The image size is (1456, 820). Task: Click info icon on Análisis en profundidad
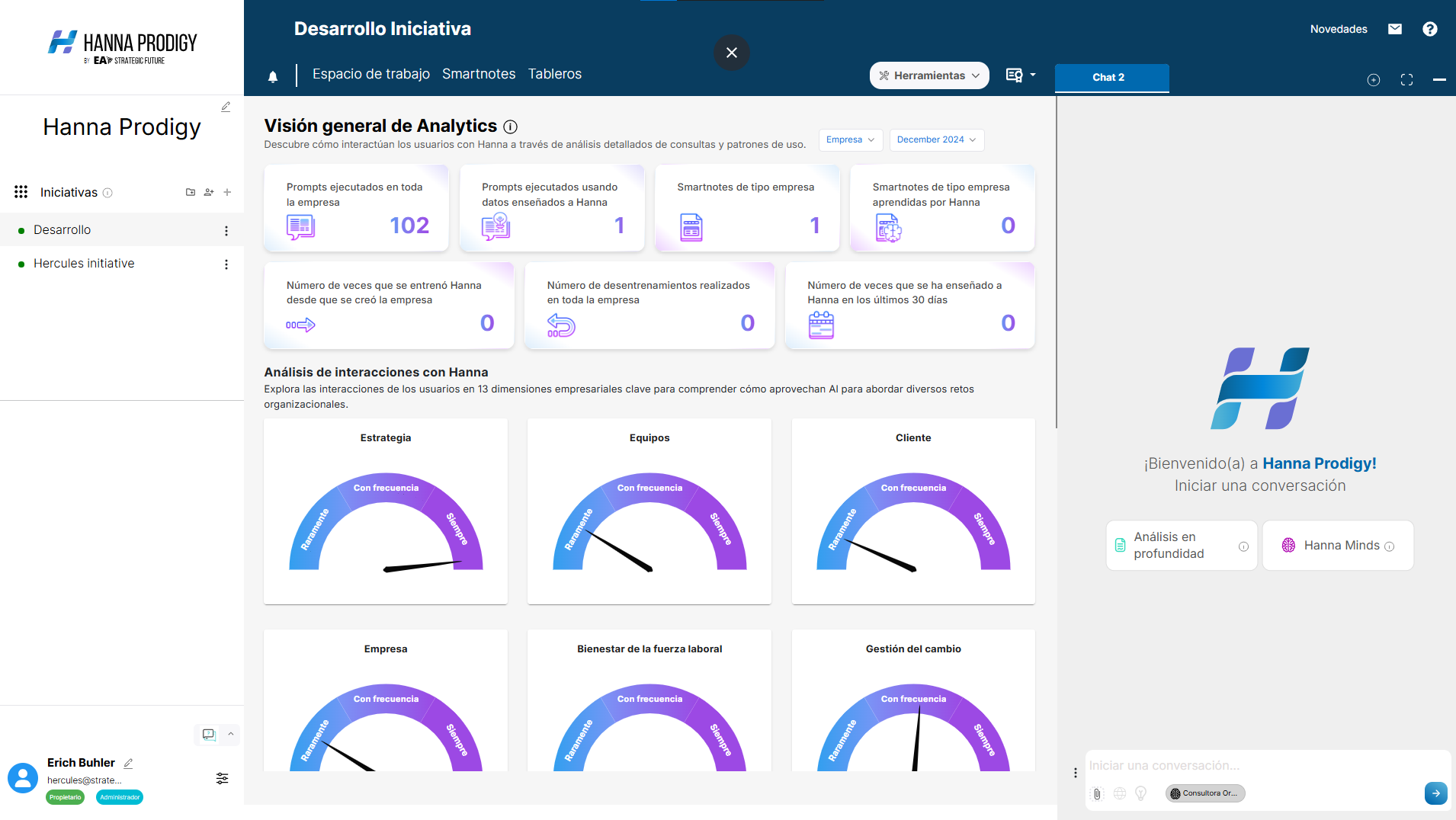click(x=1243, y=546)
